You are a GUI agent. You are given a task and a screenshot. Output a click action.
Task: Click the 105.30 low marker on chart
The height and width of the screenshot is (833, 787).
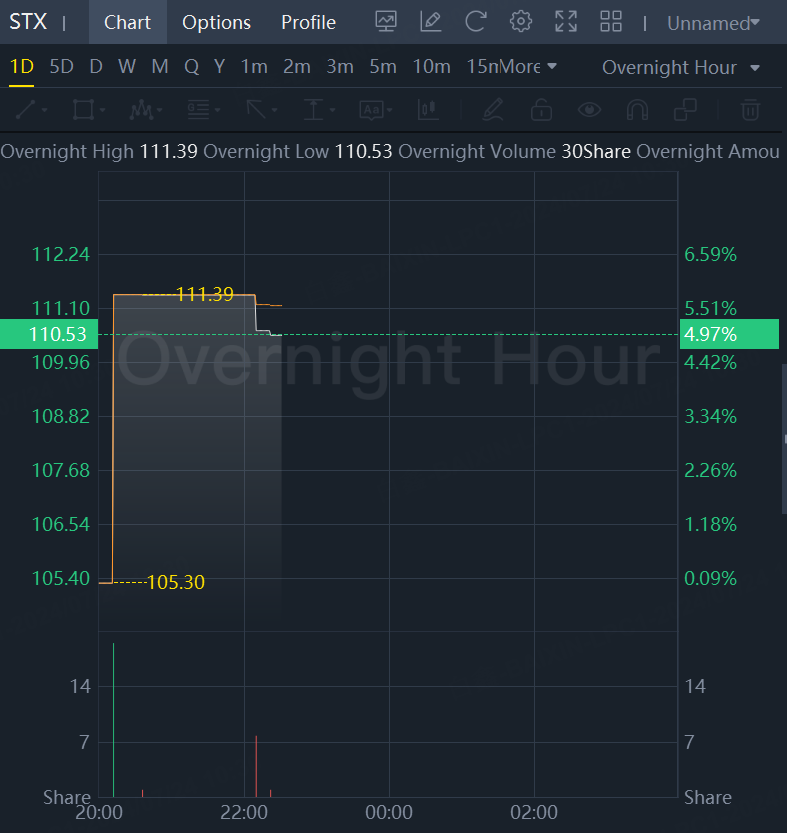[x=176, y=582]
